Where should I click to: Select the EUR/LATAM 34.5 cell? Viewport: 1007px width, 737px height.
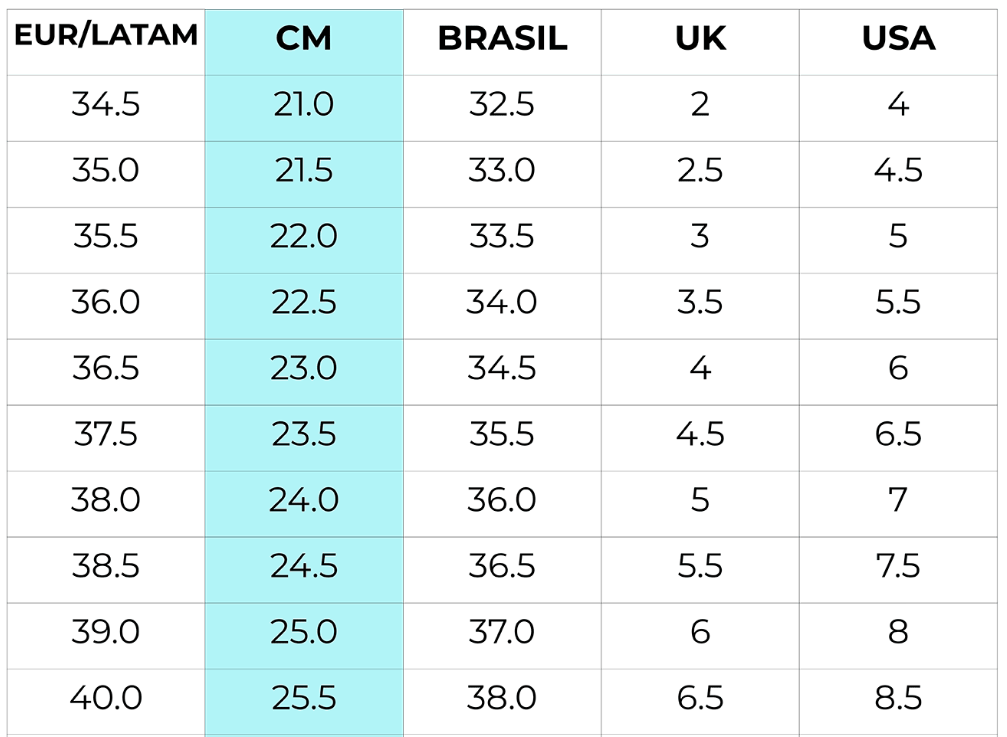tap(105, 104)
